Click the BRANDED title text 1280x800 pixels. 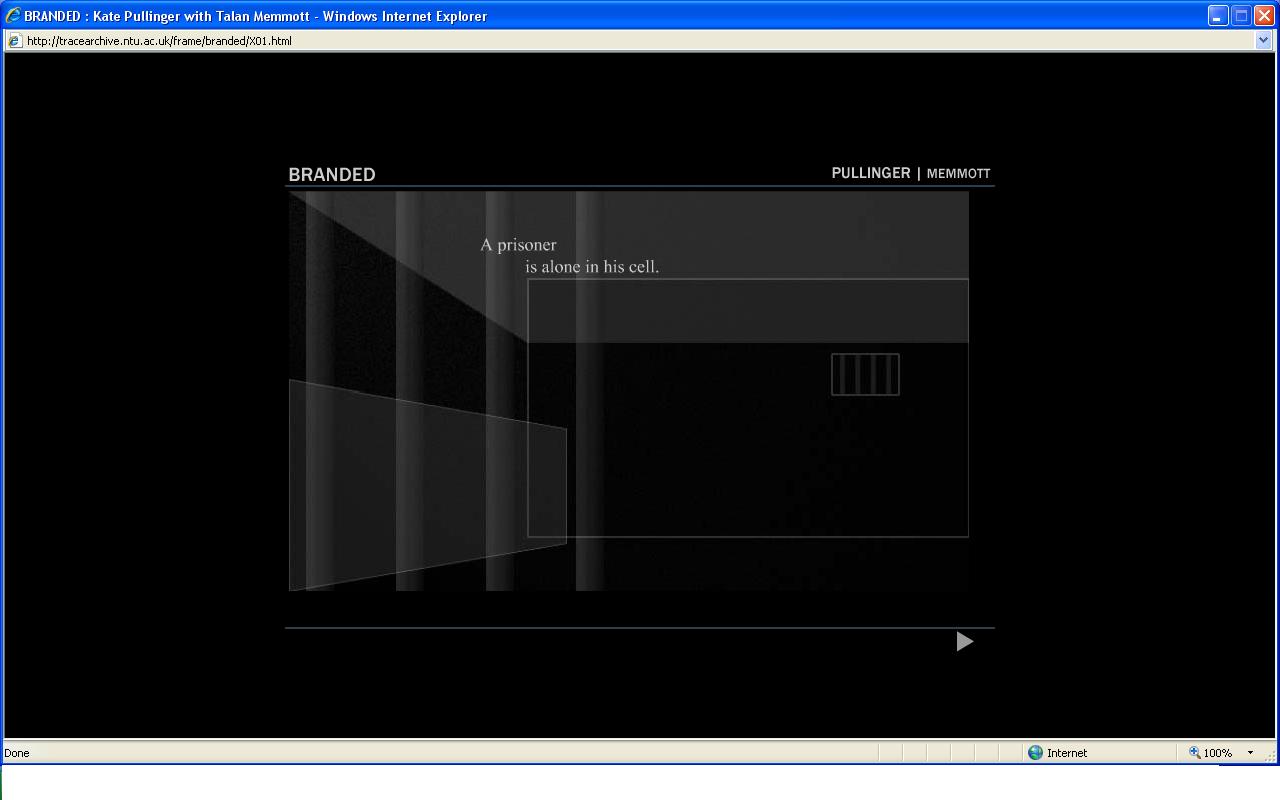[x=332, y=174]
